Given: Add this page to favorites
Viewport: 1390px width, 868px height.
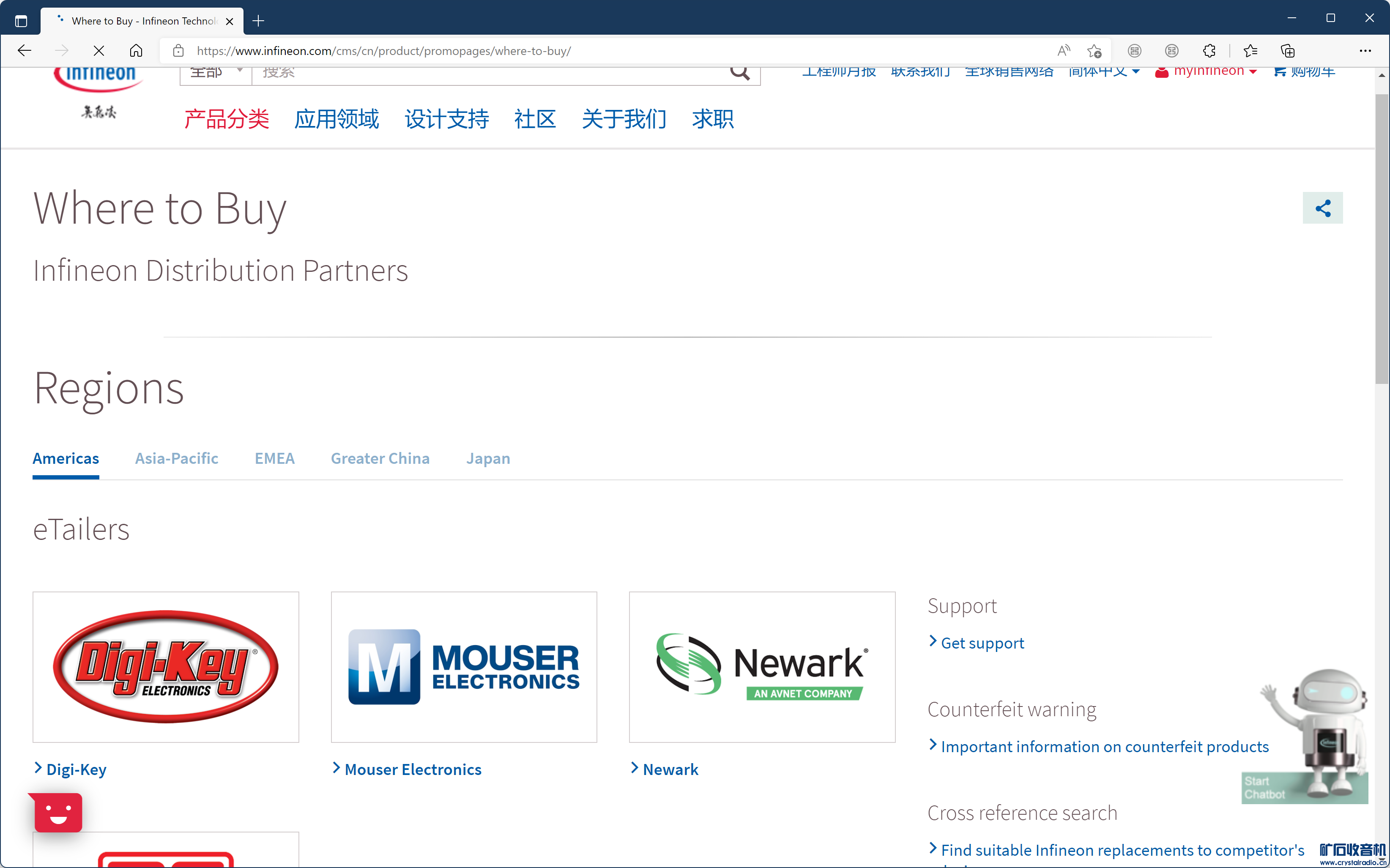Looking at the screenshot, I should pyautogui.click(x=1094, y=51).
